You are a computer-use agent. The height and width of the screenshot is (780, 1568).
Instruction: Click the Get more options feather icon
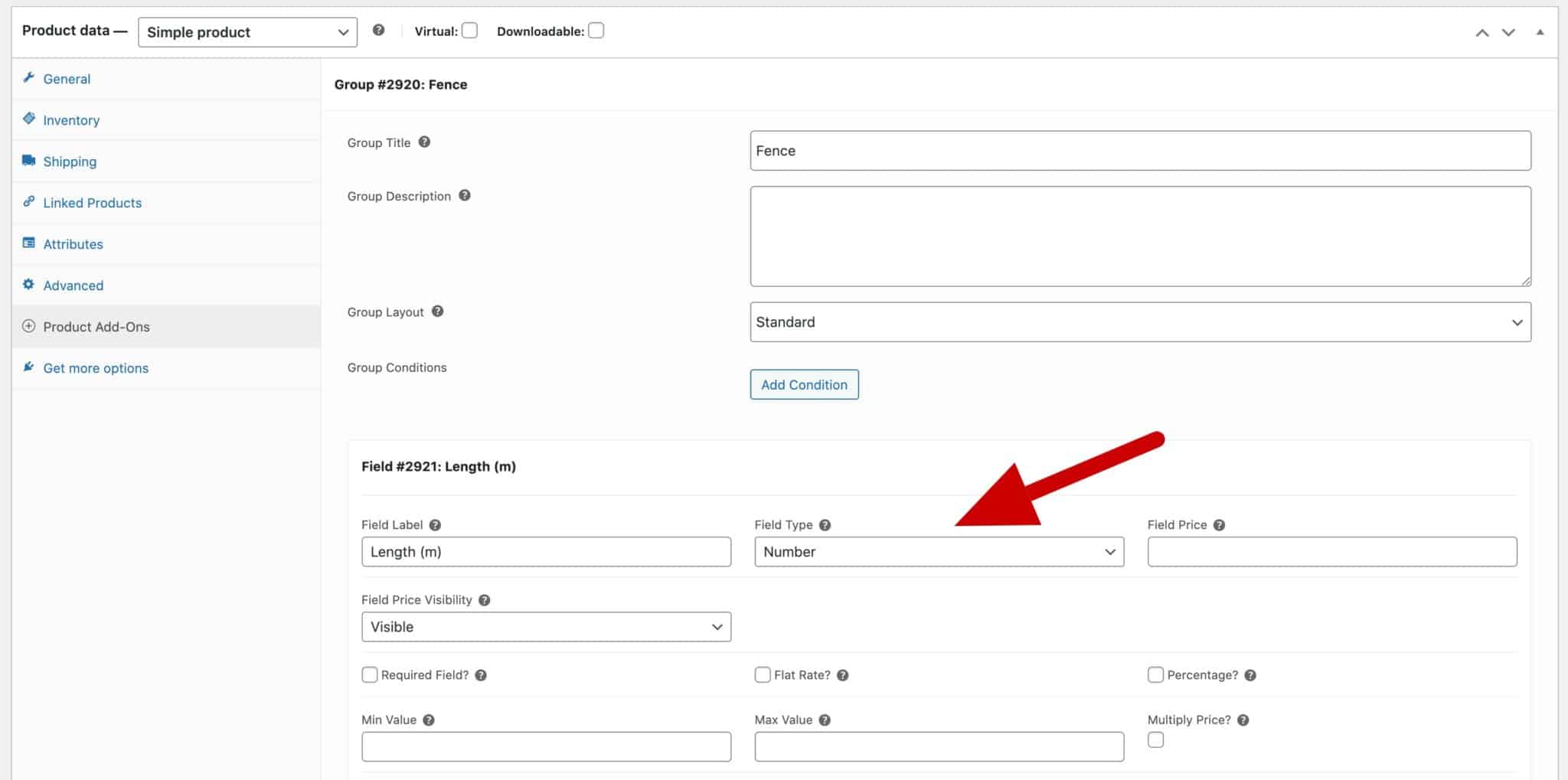28,367
